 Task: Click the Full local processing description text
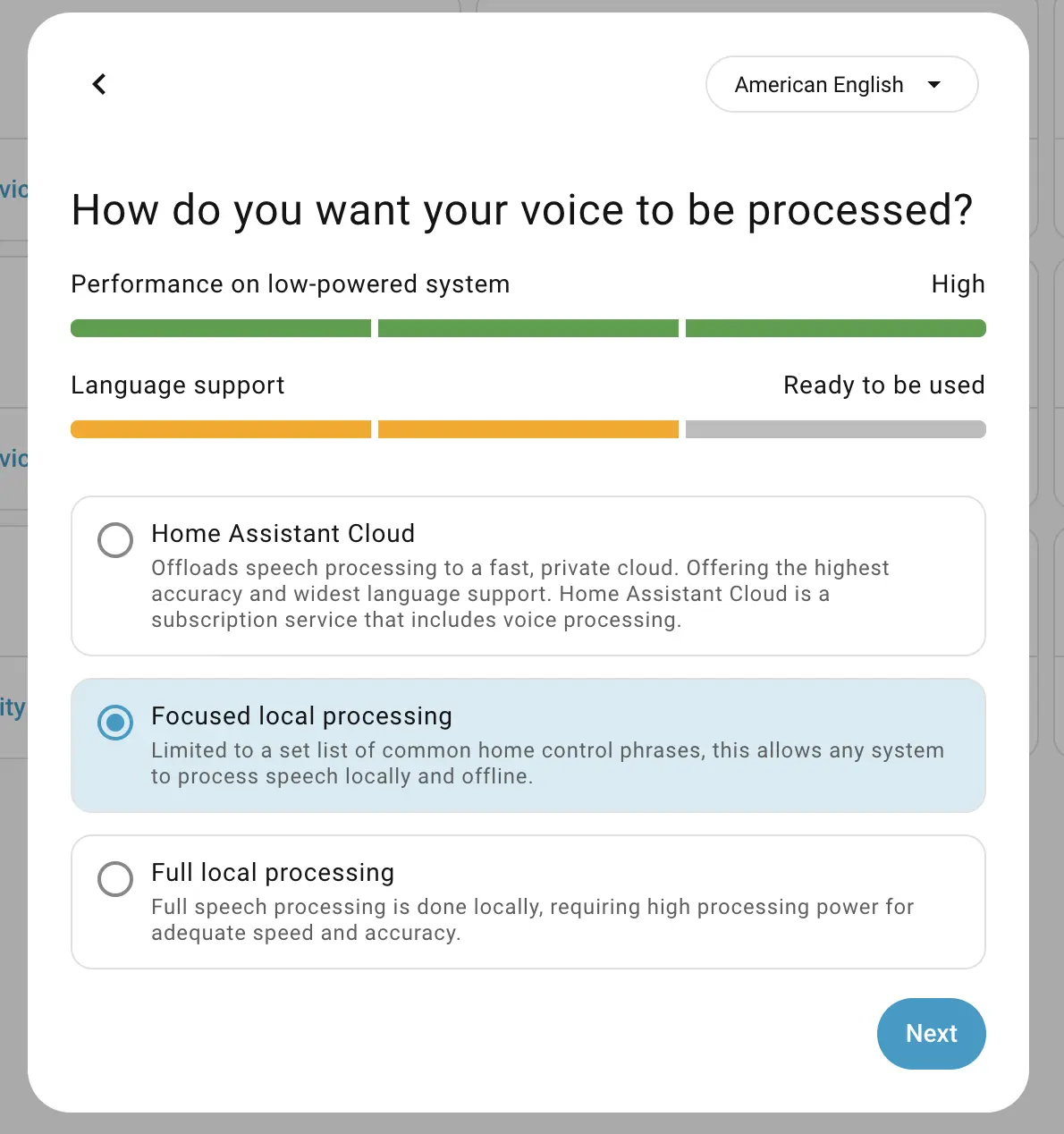[532, 919]
